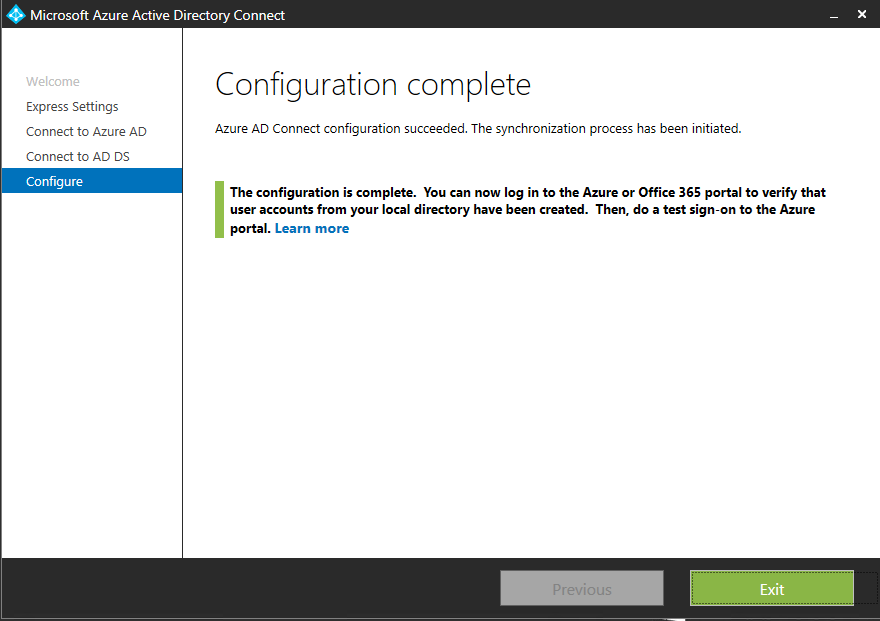Minimize the Azure AD Connect window

pyautogui.click(x=834, y=15)
